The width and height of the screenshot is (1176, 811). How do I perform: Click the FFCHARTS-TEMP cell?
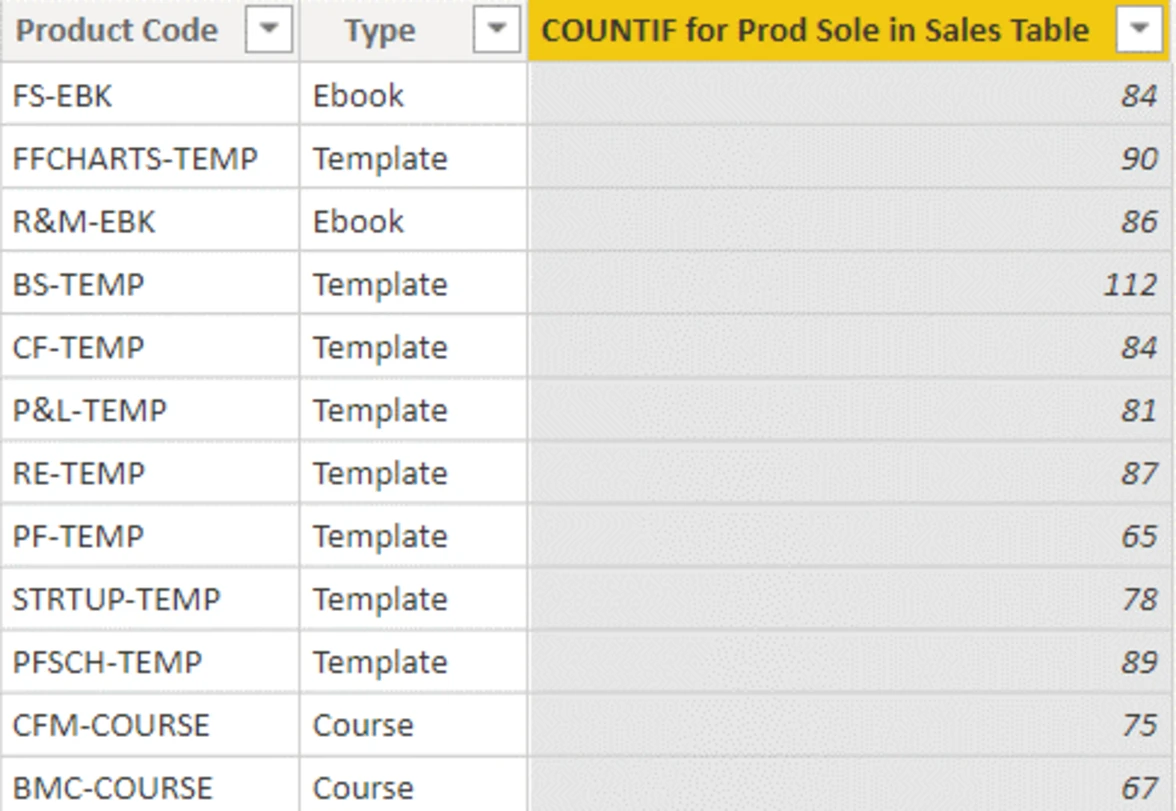click(x=134, y=159)
